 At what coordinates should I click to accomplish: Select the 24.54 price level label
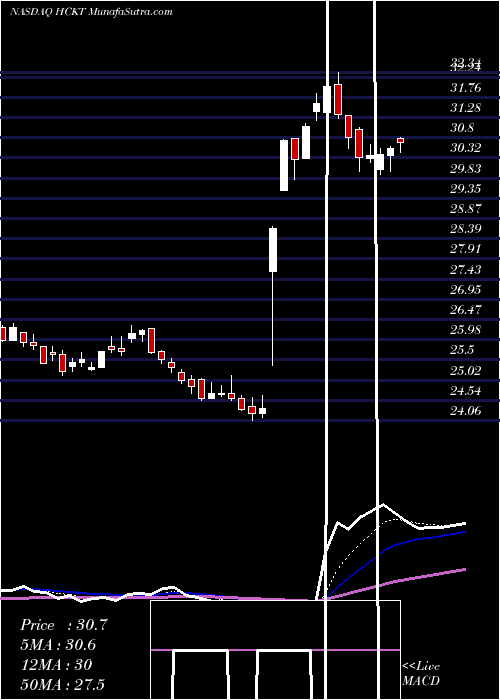click(x=466, y=391)
